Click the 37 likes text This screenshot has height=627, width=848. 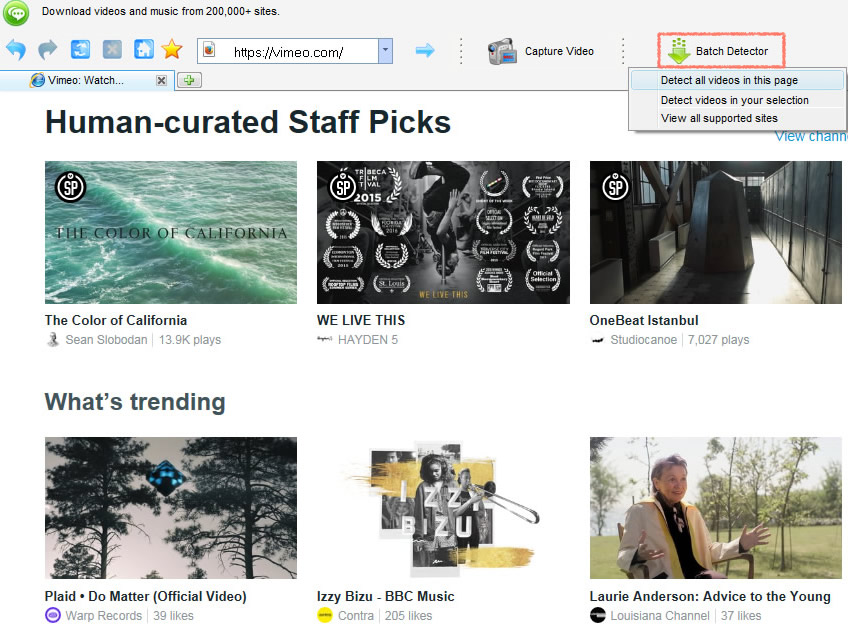tap(741, 616)
